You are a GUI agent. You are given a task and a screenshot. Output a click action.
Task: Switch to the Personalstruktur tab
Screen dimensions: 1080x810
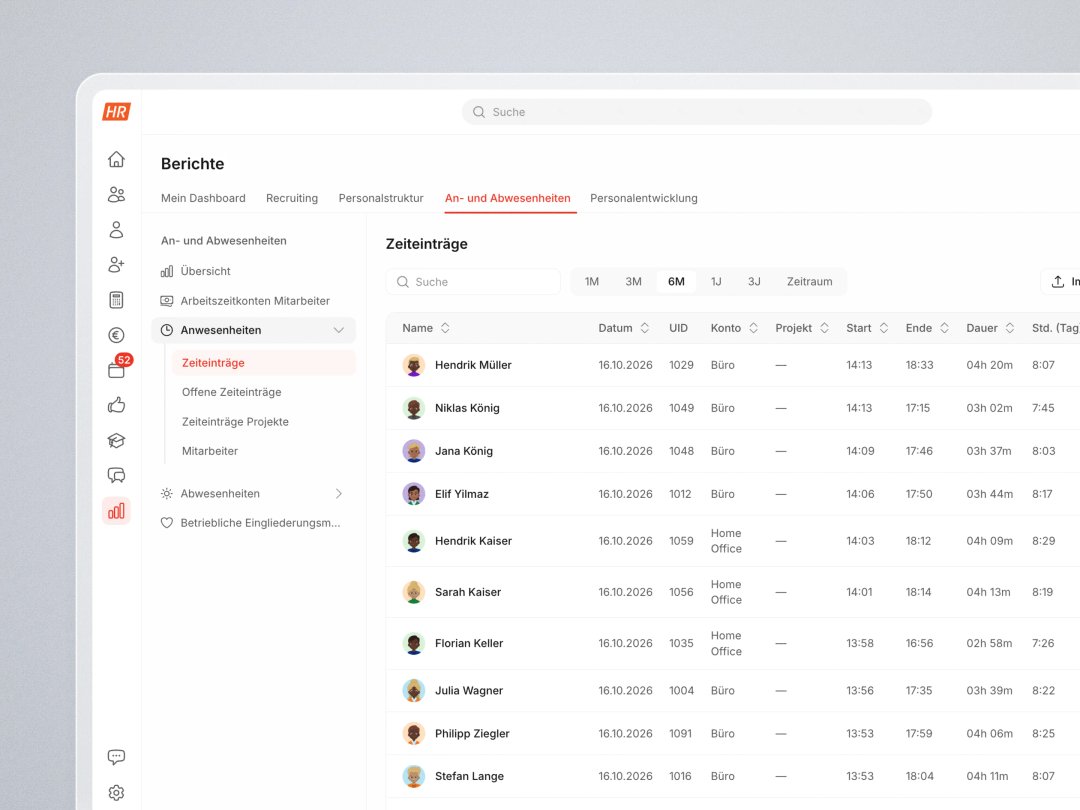click(x=381, y=198)
